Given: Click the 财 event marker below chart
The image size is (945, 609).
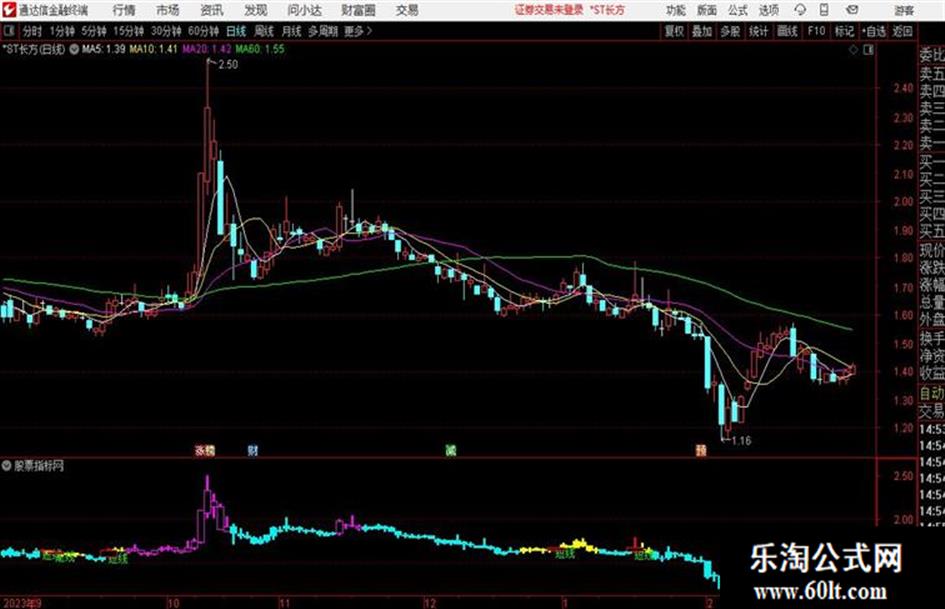Looking at the screenshot, I should 253,450.
